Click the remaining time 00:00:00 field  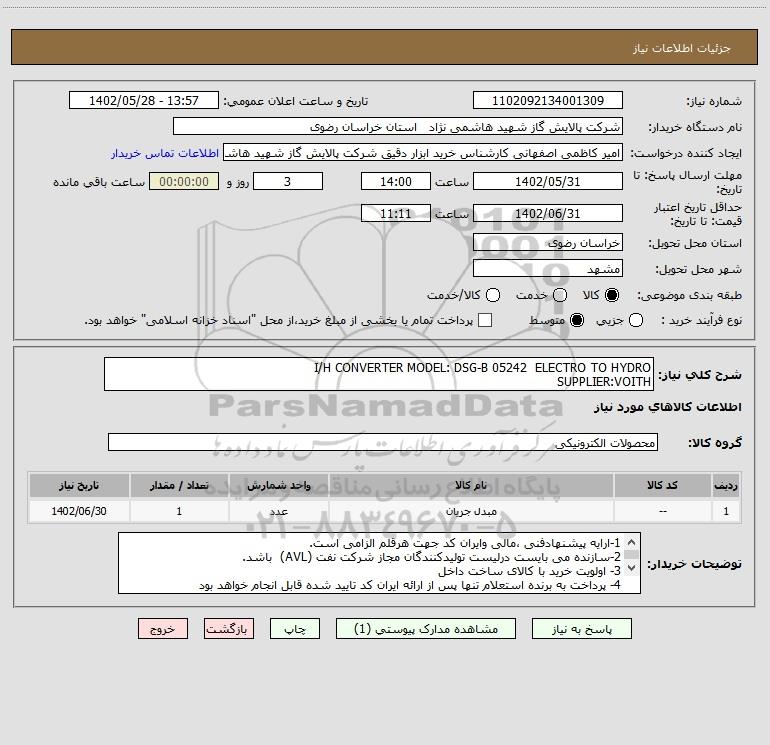click(184, 181)
